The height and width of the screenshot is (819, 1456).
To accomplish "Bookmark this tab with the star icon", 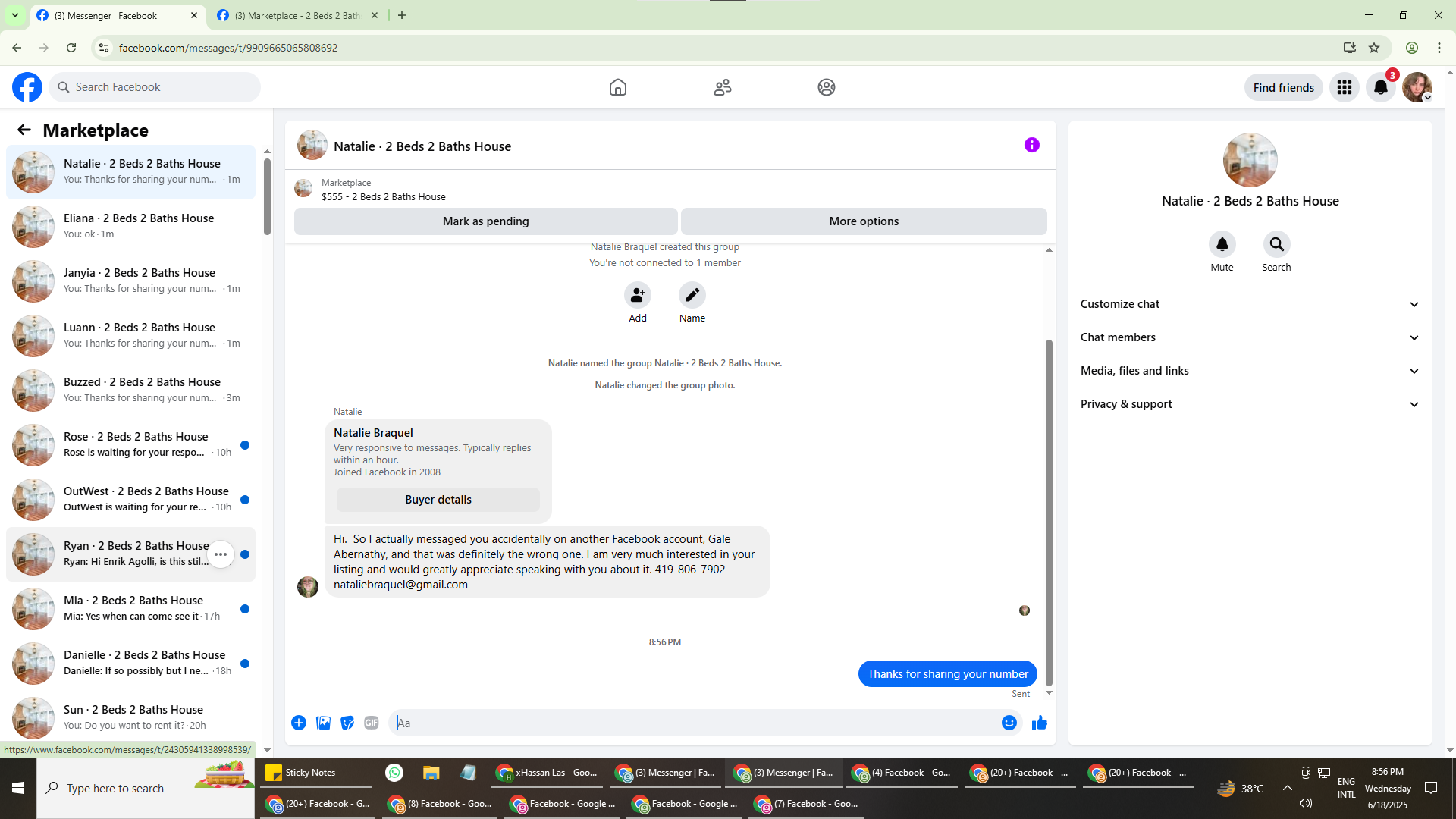I will pyautogui.click(x=1374, y=48).
